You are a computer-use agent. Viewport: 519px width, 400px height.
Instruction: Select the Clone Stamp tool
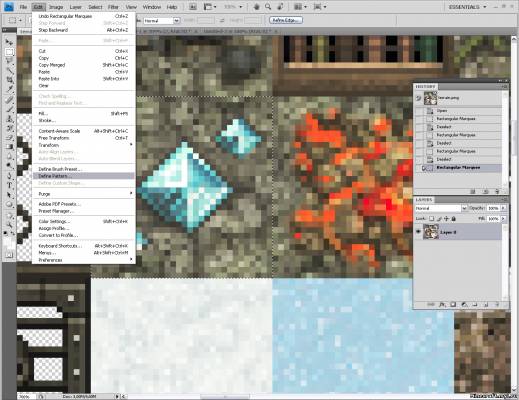click(x=9, y=119)
